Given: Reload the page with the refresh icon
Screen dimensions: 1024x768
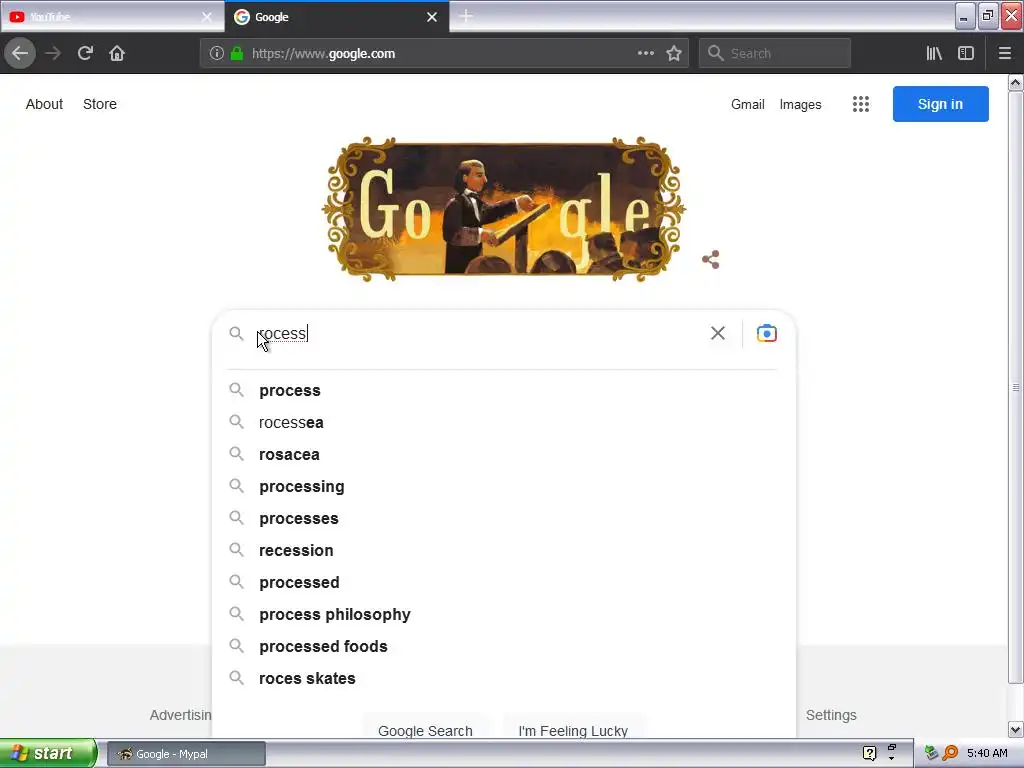Looking at the screenshot, I should (x=85, y=53).
